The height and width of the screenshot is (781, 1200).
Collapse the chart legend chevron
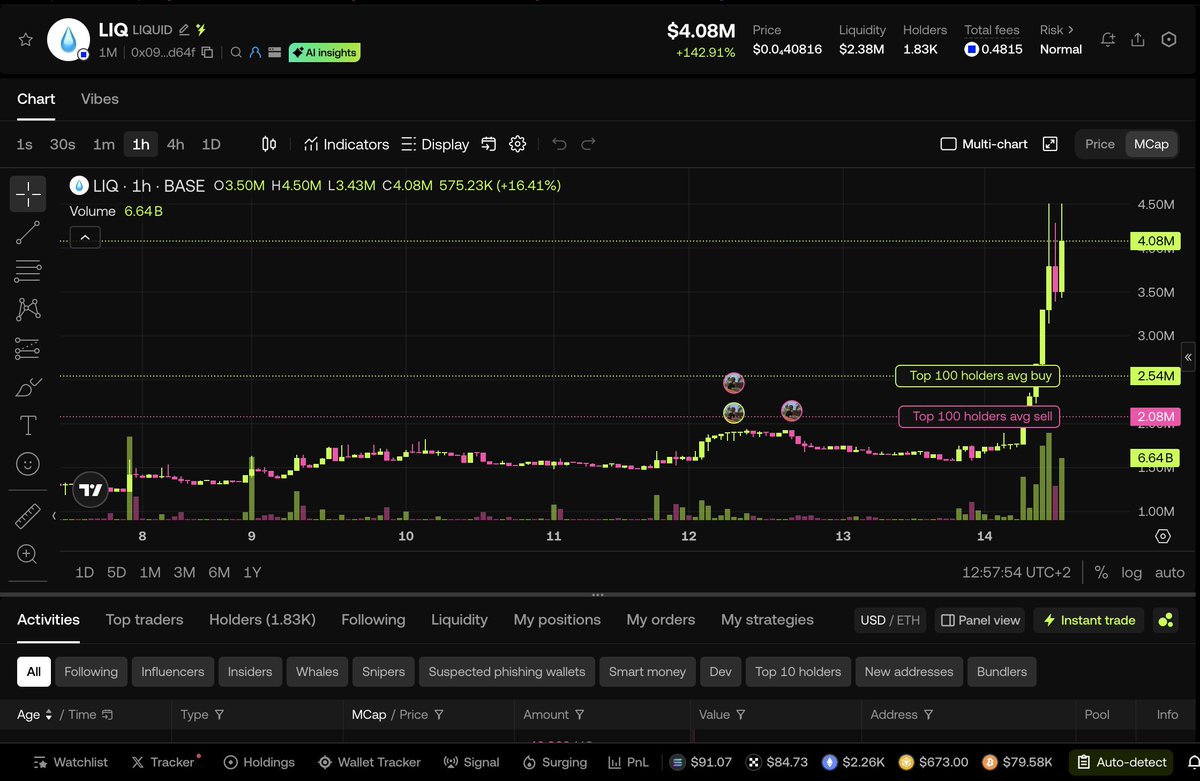[84, 237]
